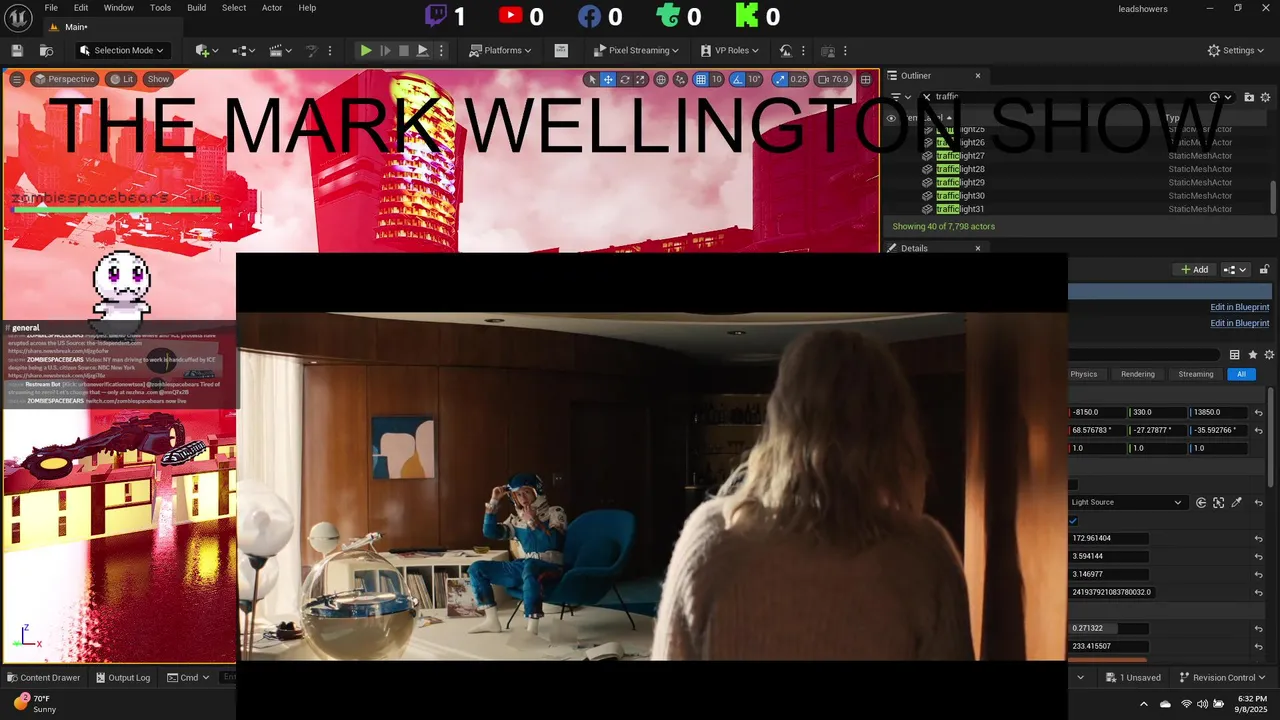Clear the Outliner search text with X

tap(926, 97)
